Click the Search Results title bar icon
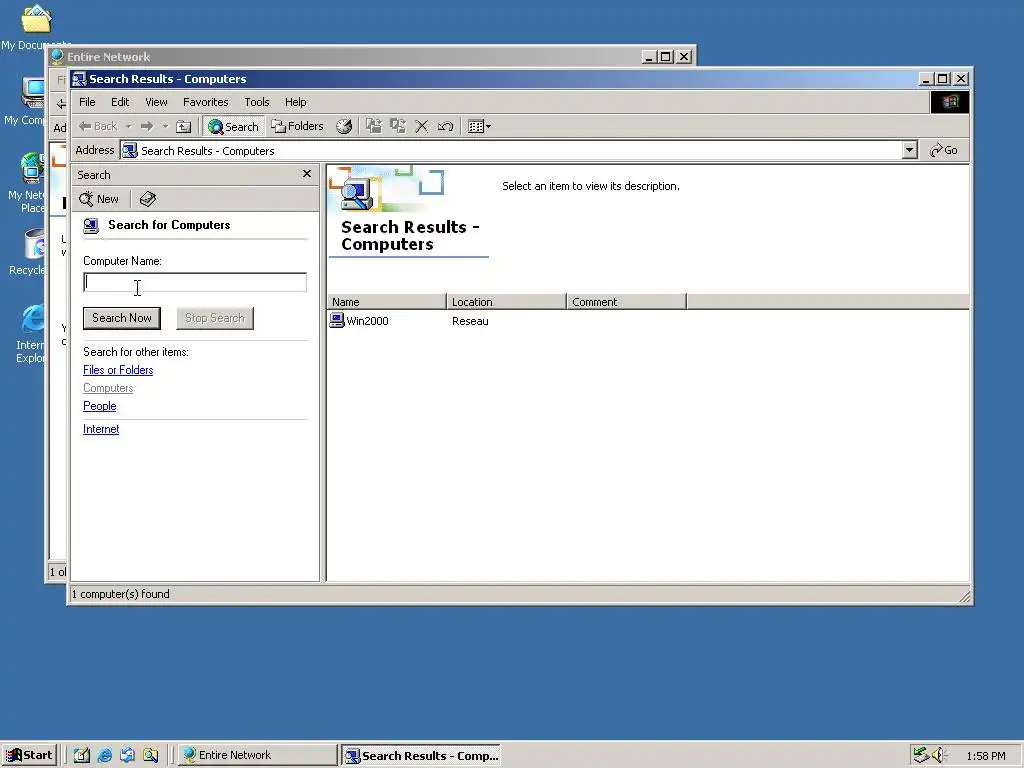 click(79, 79)
